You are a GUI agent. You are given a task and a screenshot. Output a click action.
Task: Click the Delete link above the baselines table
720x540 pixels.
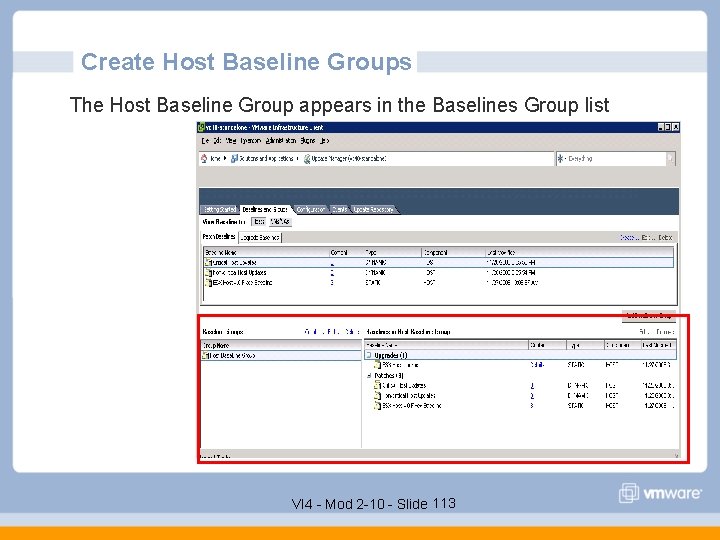pos(665,237)
